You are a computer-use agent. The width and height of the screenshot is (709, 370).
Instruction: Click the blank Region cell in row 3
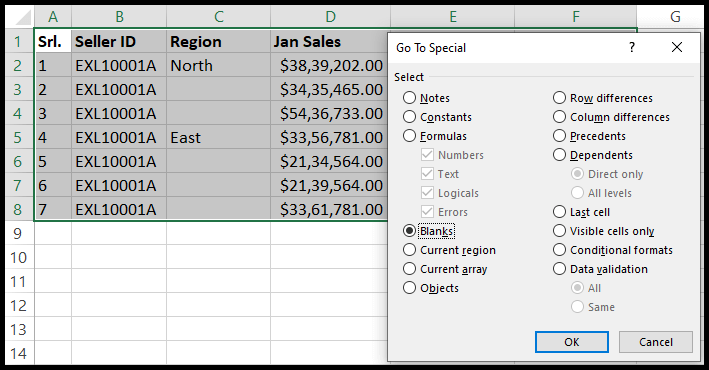tap(218, 90)
